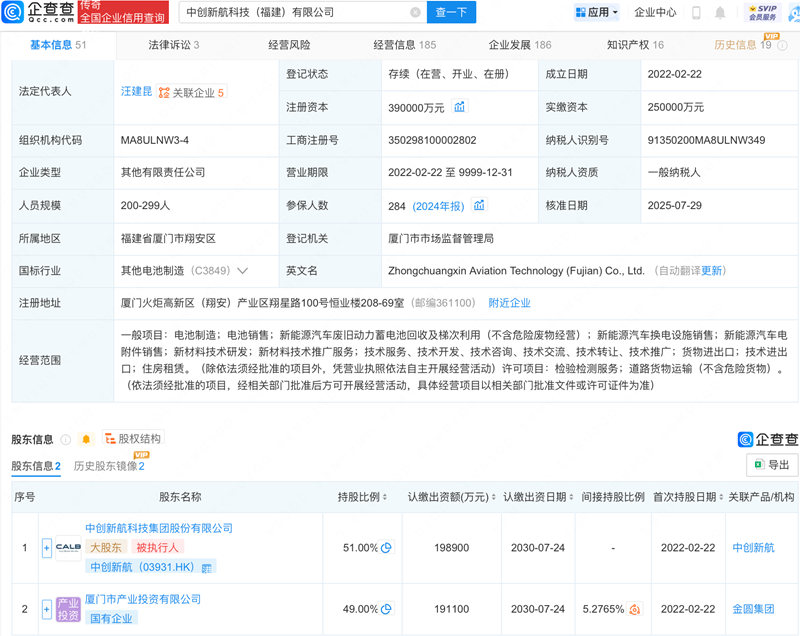Open the 历史股东镜像 tab
This screenshot has height=636, width=800.
click(105, 464)
